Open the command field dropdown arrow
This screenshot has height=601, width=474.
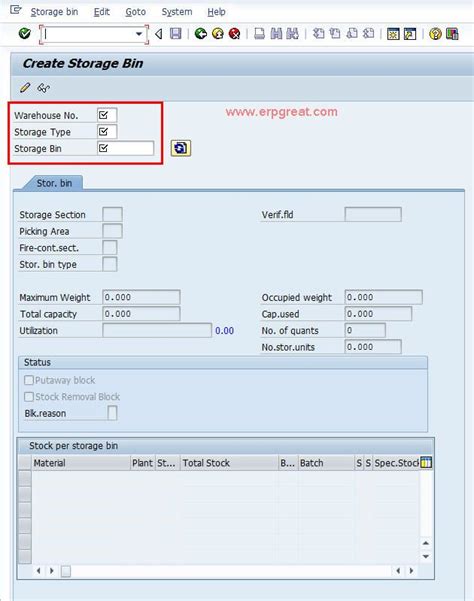(139, 34)
